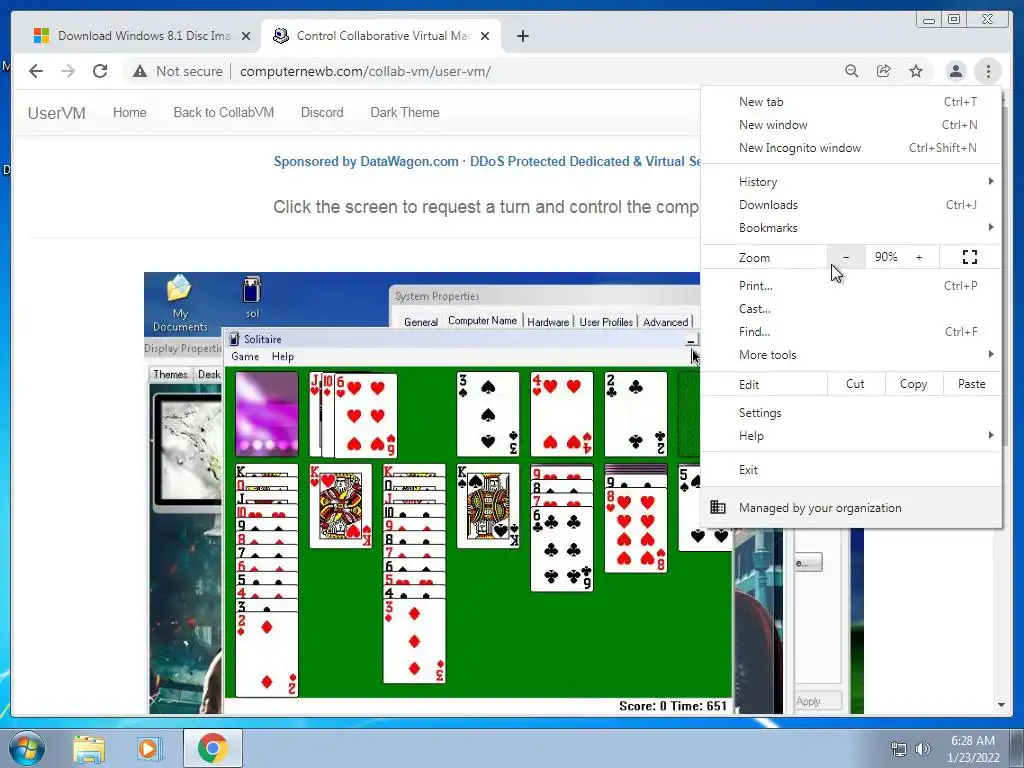Image resolution: width=1024 pixels, height=768 pixels.
Task: Expand the History submenu
Action: click(851, 182)
